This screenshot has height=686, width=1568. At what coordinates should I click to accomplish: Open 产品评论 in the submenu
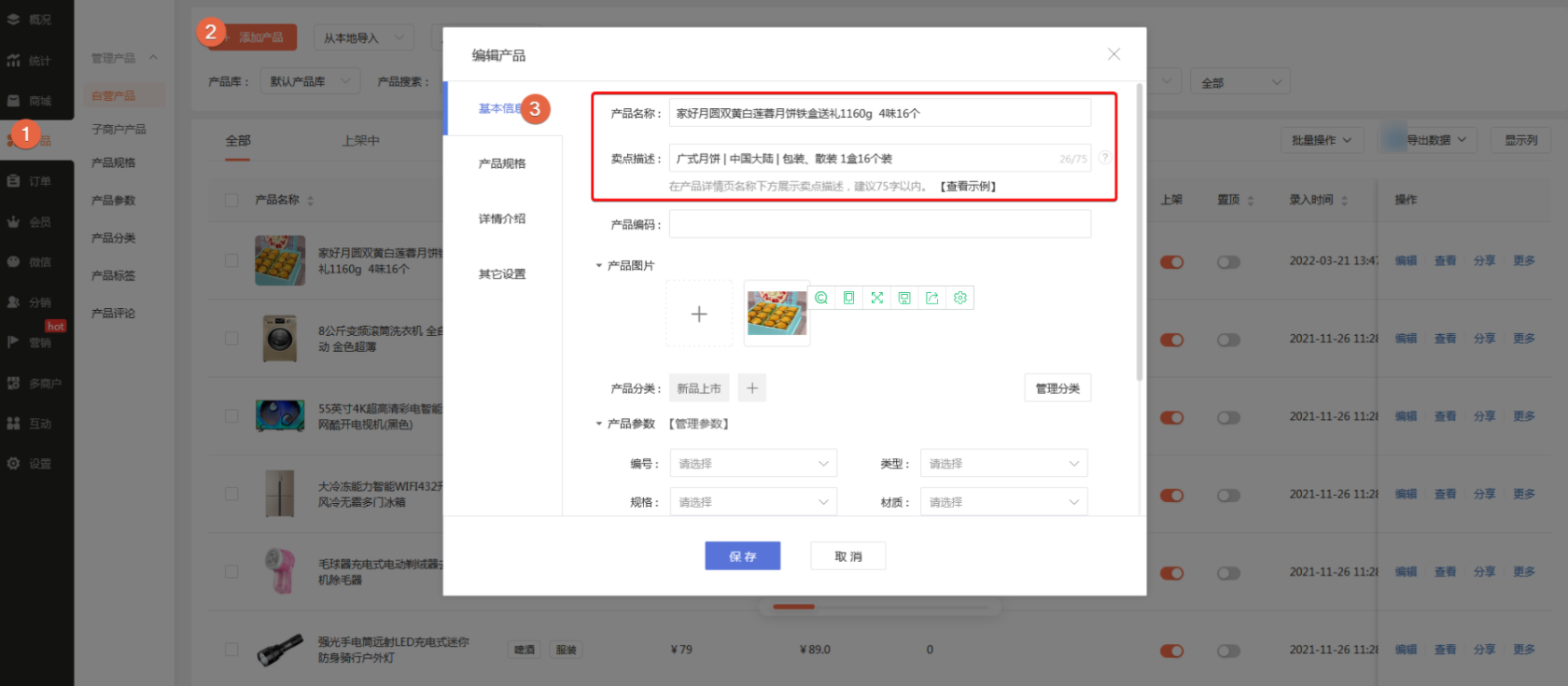pos(113,314)
